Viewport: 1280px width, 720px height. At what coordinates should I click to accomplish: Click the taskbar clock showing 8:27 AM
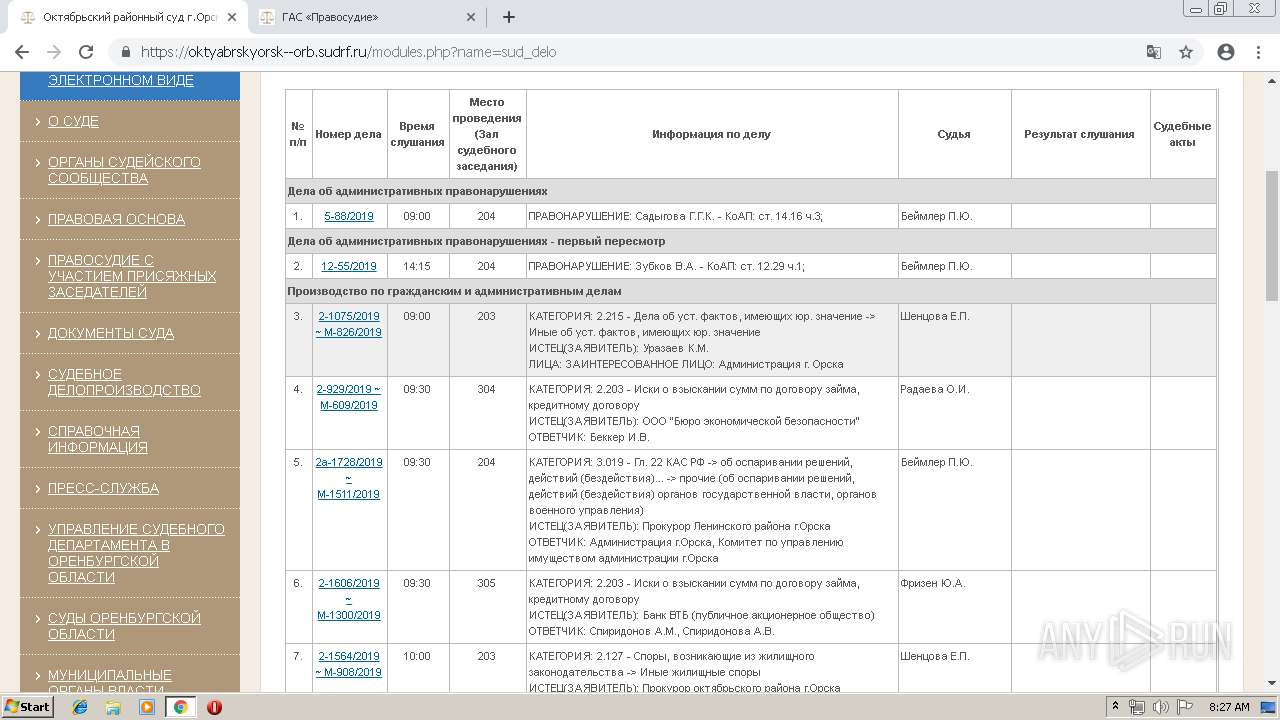click(x=1229, y=707)
